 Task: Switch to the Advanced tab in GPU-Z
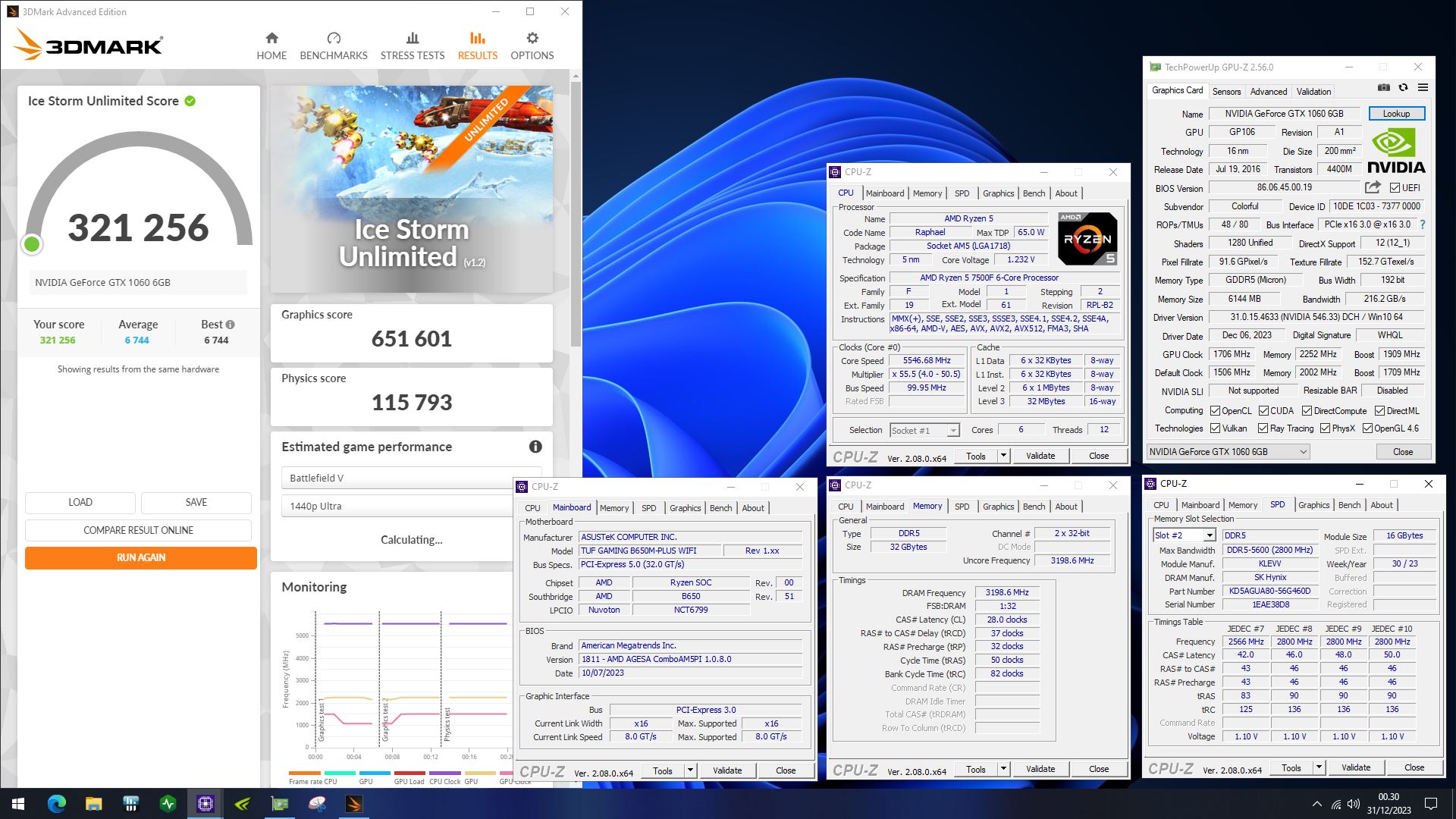(1269, 92)
